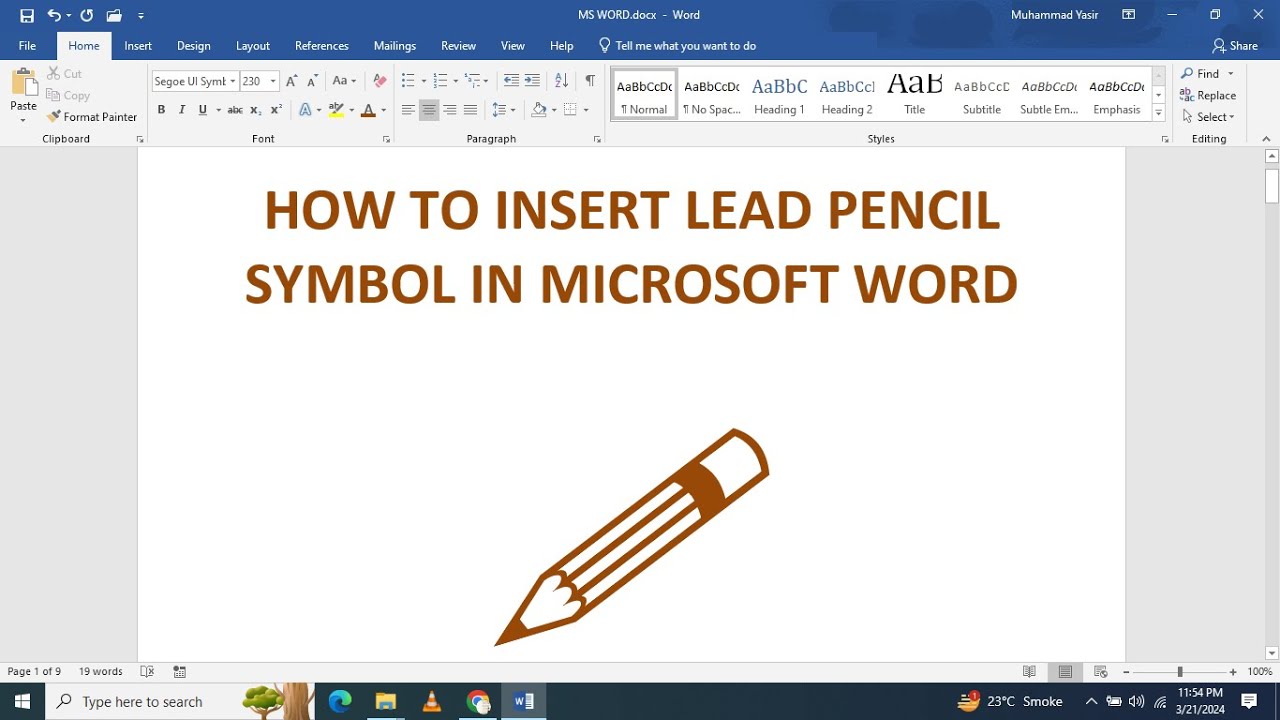Justify the paragraph text
This screenshot has width=1280, height=720.
471,110
